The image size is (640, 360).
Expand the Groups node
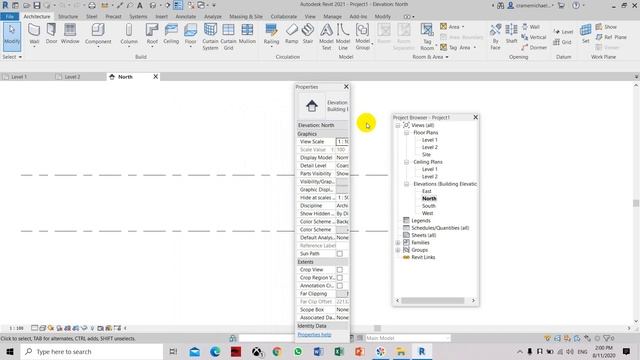point(398,250)
